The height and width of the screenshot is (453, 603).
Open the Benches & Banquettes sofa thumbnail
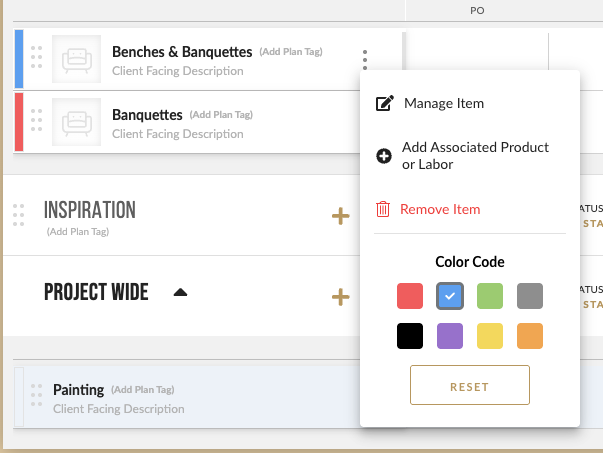pyautogui.click(x=77, y=59)
